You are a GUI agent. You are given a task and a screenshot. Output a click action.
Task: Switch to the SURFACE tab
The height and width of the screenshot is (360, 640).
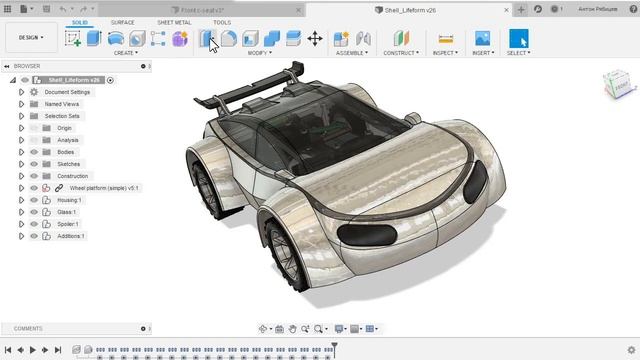point(122,22)
